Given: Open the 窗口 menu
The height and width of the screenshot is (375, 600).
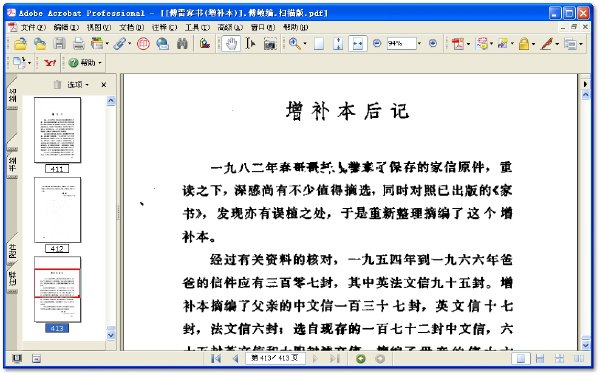Looking at the screenshot, I should 263,28.
